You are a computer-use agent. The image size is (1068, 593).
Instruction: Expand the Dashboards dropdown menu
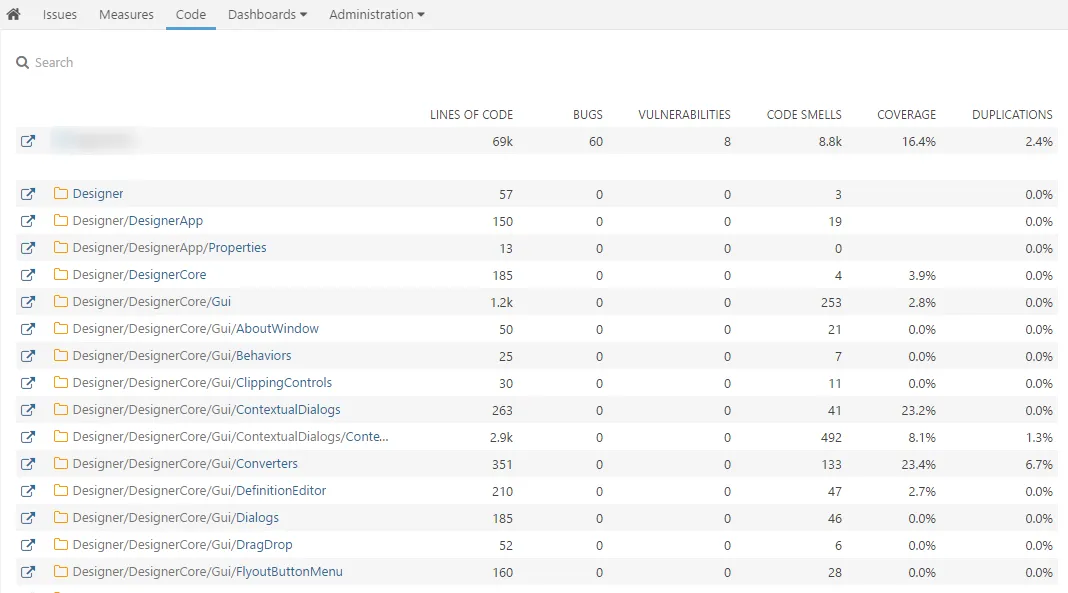tap(268, 14)
